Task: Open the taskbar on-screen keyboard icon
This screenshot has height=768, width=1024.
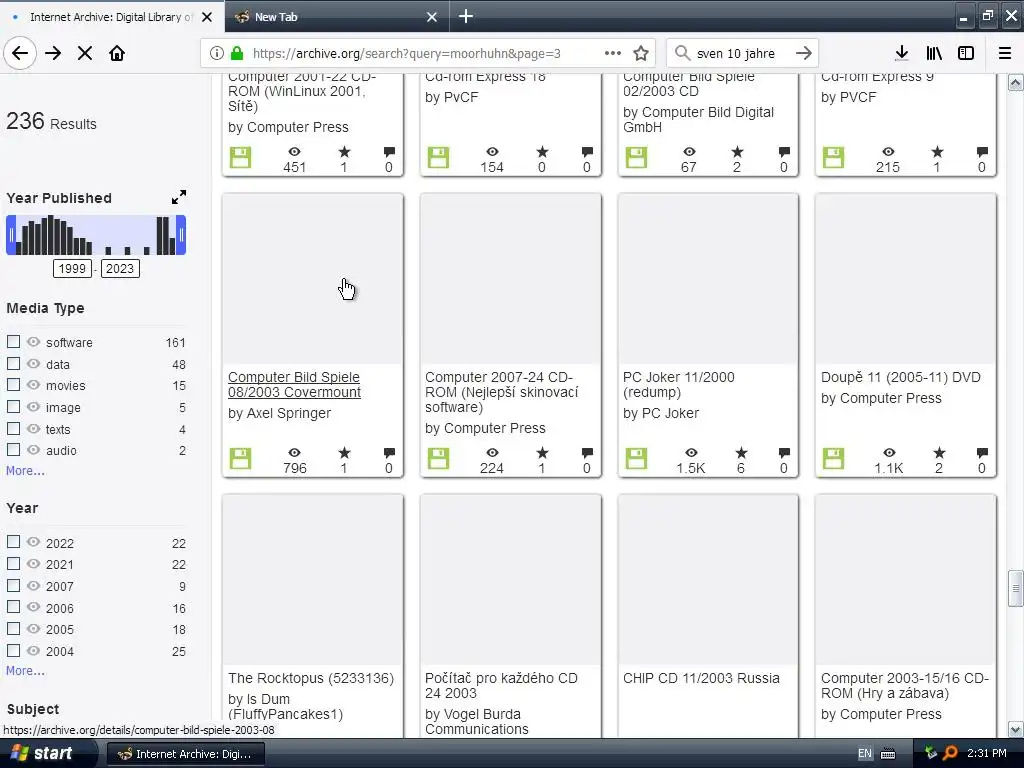Action: point(888,754)
